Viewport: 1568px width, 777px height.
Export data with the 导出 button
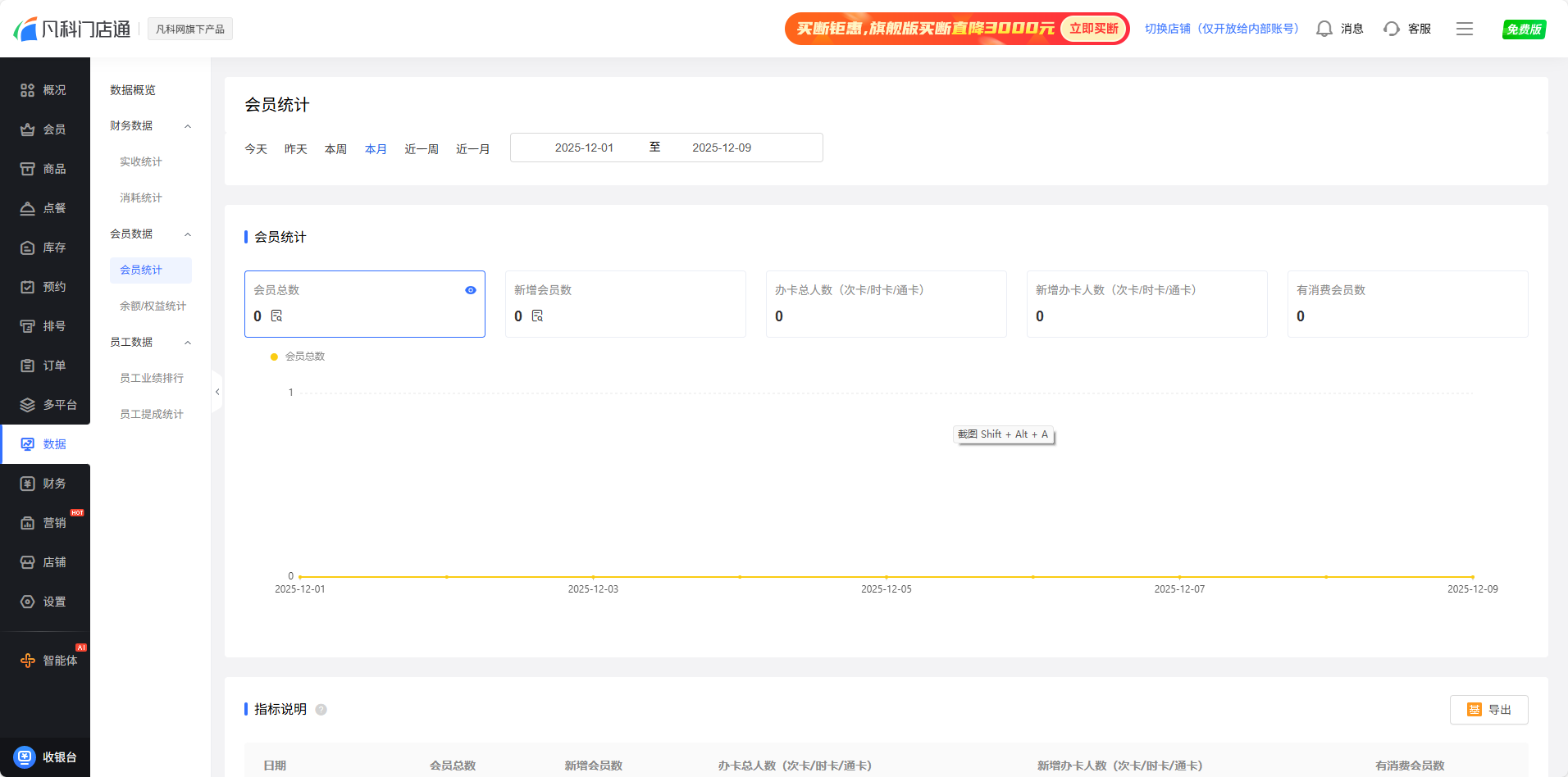(1488, 710)
